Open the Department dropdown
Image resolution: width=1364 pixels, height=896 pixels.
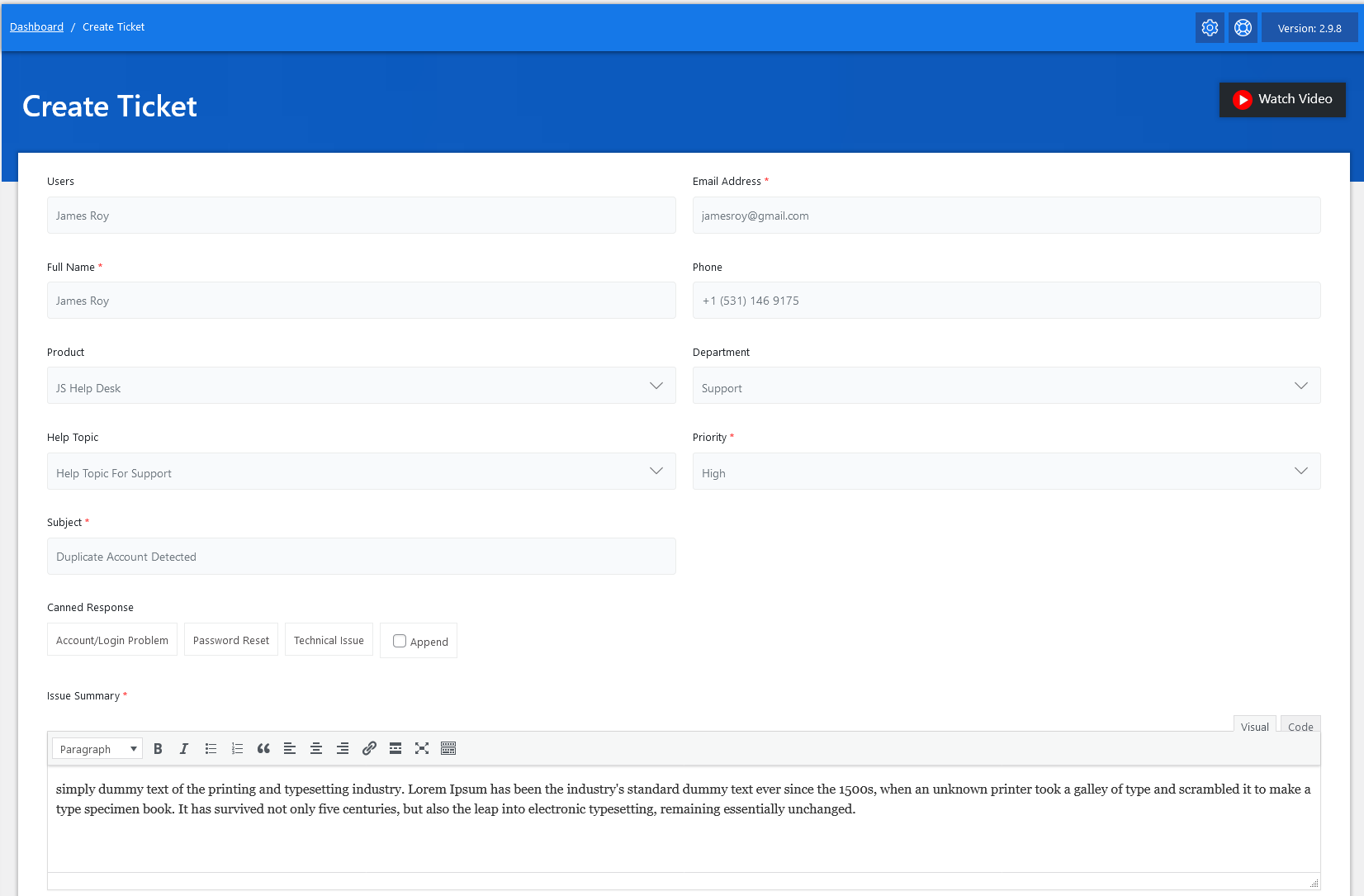pos(1006,386)
